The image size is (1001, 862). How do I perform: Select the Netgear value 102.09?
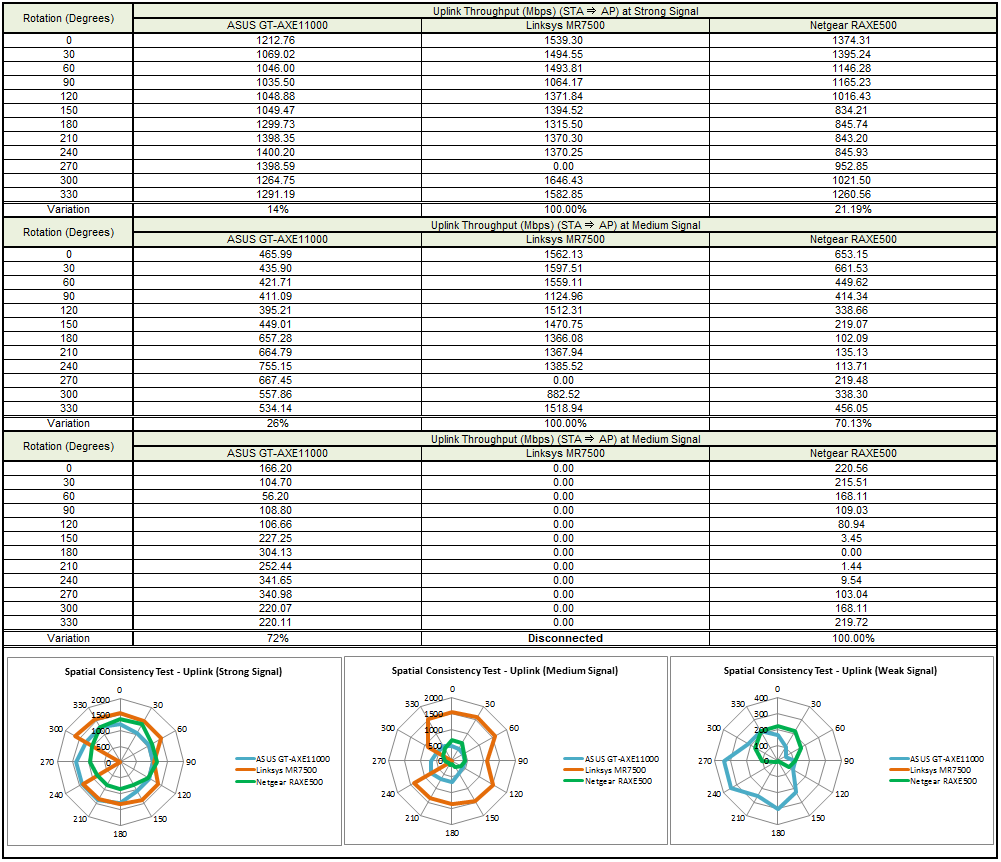[x=852, y=338]
